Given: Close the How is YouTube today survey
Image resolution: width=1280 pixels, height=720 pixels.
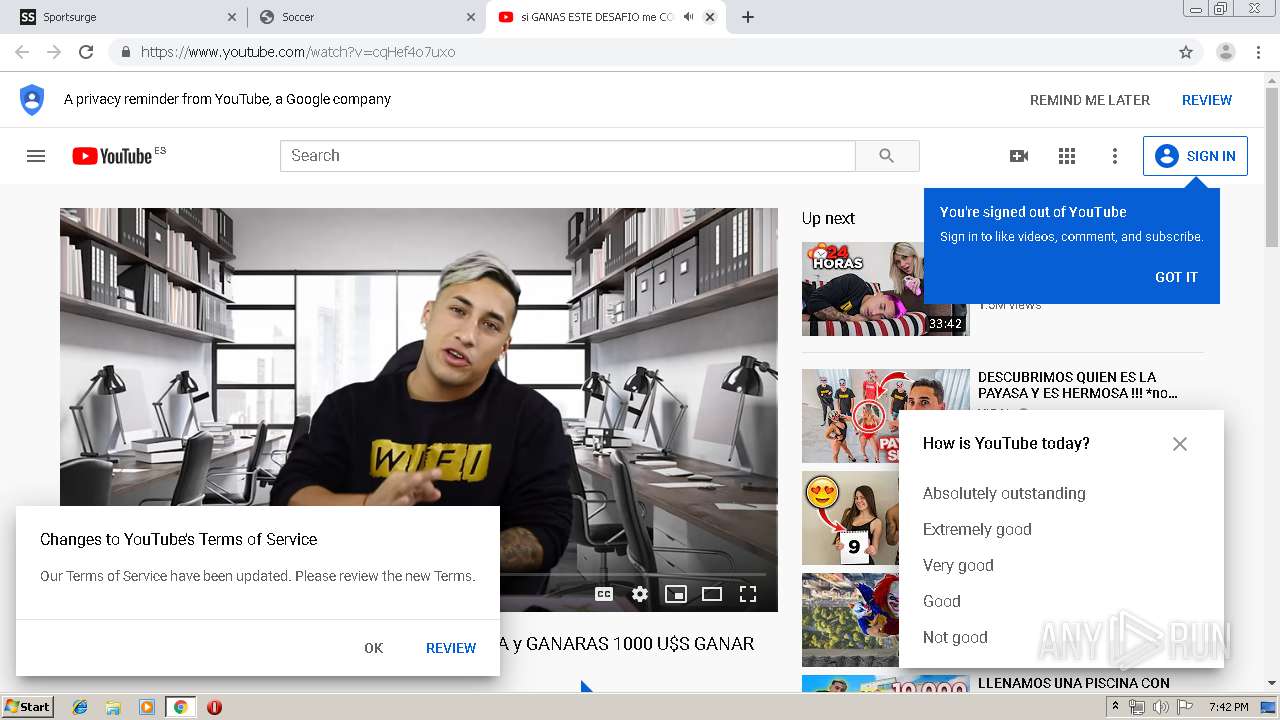Looking at the screenshot, I should [1180, 444].
